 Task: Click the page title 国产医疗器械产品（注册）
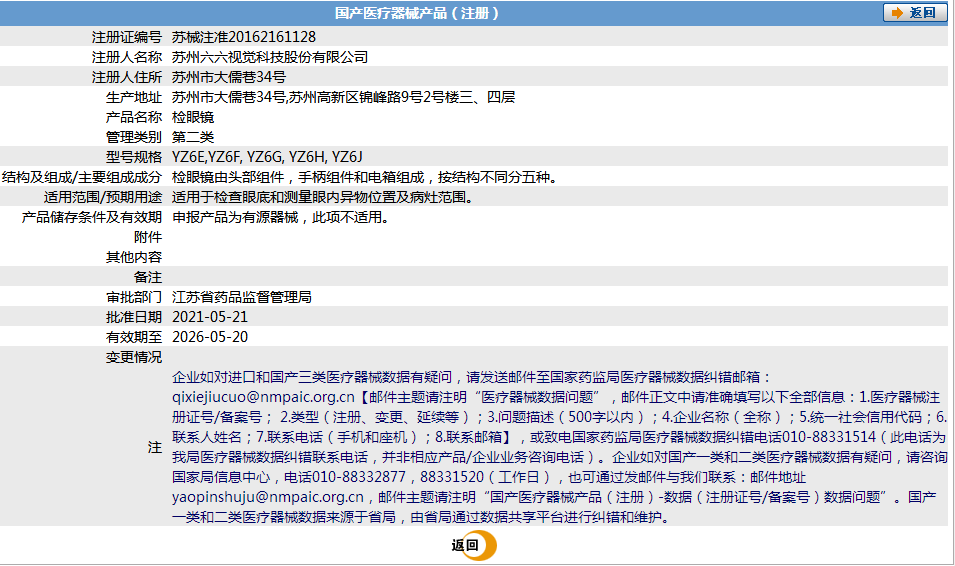coord(417,13)
